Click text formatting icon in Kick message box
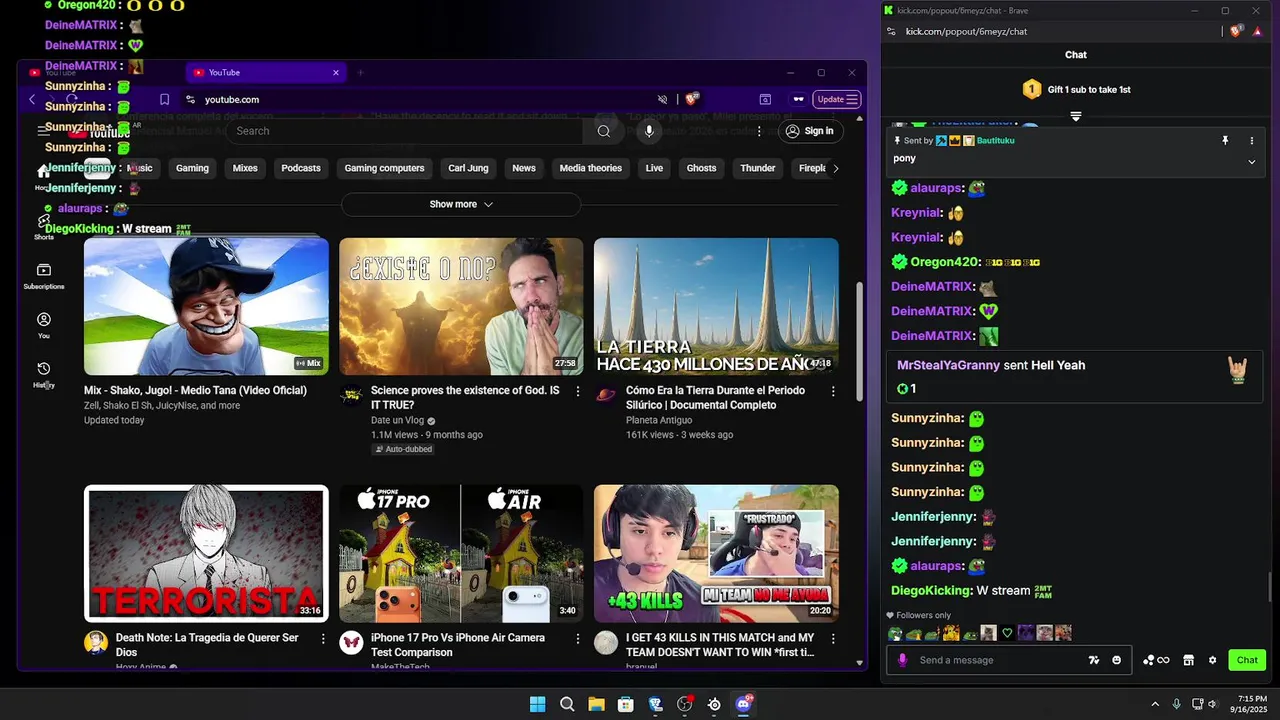The height and width of the screenshot is (720, 1280). [x=1094, y=660]
